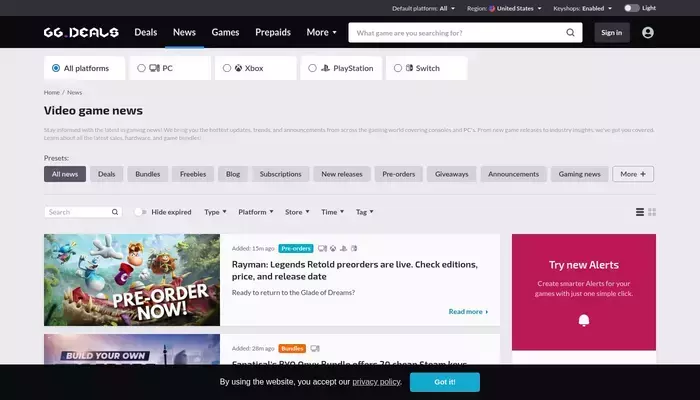Select the Announcements preset
The image size is (700, 400).
point(513,174)
